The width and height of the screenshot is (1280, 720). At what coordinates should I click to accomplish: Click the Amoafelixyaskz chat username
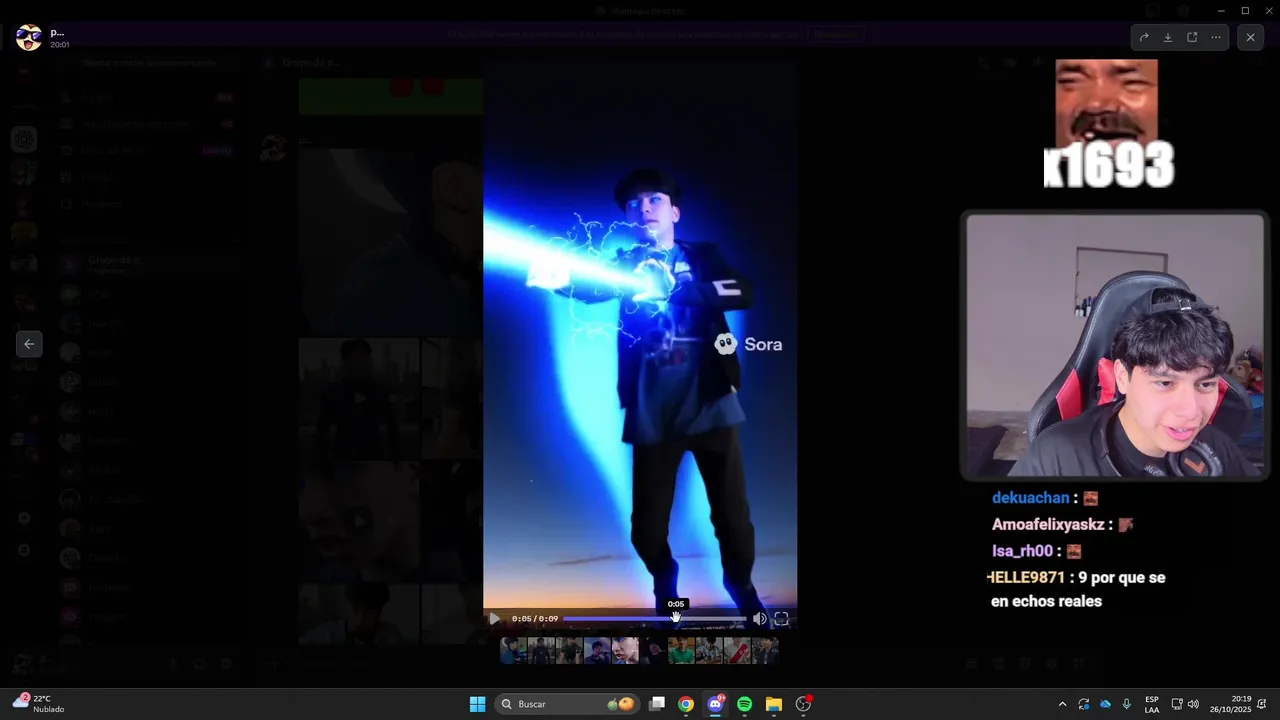coord(1048,525)
